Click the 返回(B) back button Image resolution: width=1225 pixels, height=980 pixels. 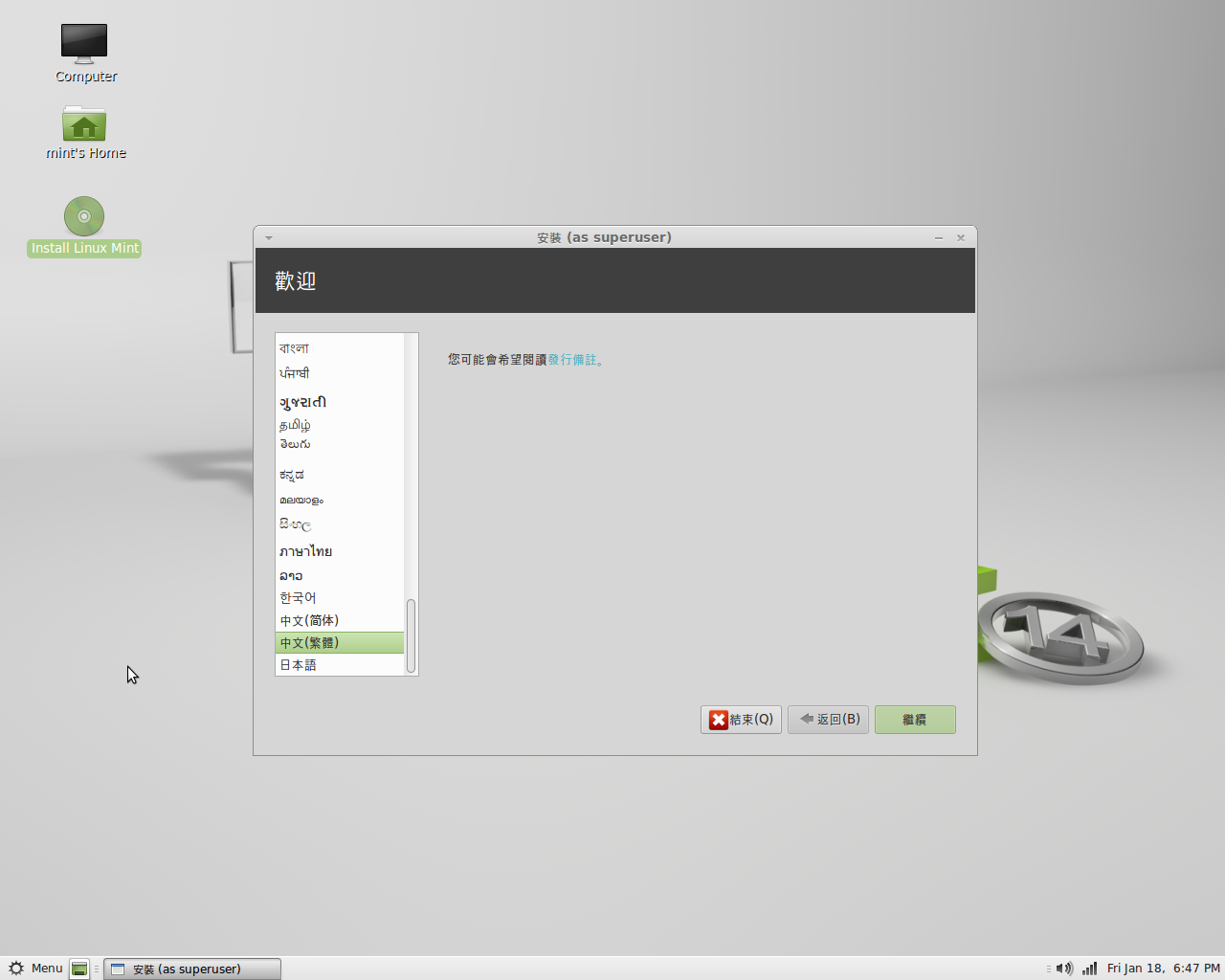click(828, 720)
